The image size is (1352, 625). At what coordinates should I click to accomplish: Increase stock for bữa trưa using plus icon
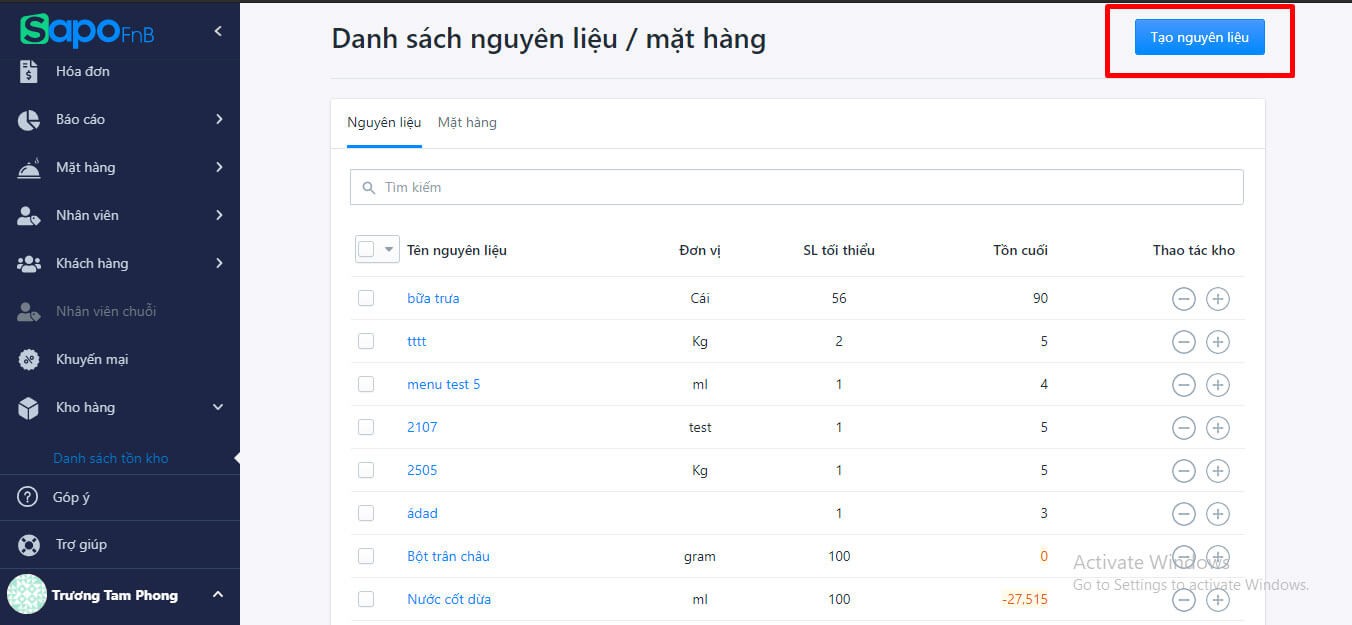tap(1218, 298)
